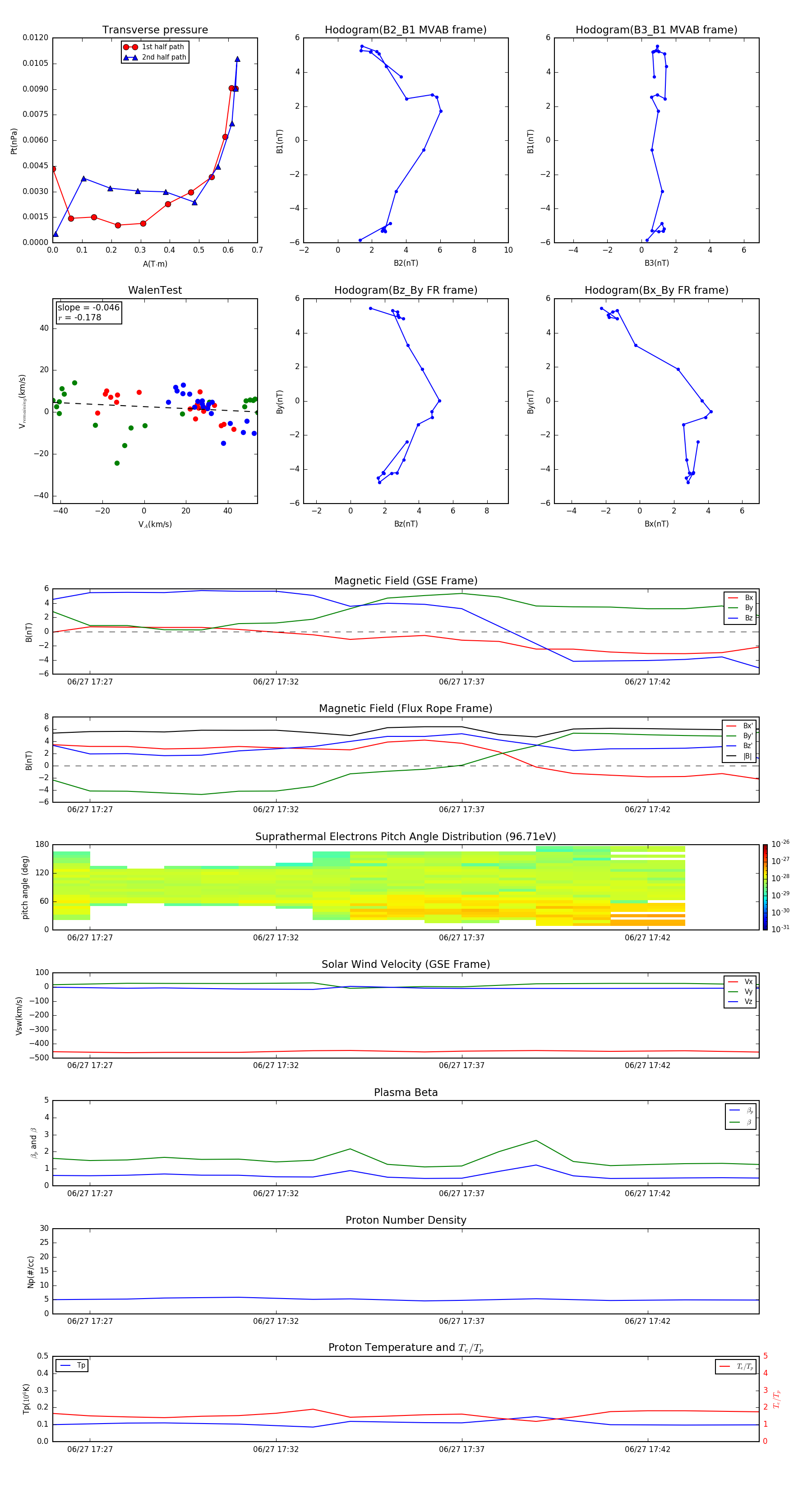Click the 'Hodogram(B2_B1 MVAB frame)' title
This screenshot has width=812, height=1489.
click(x=406, y=30)
